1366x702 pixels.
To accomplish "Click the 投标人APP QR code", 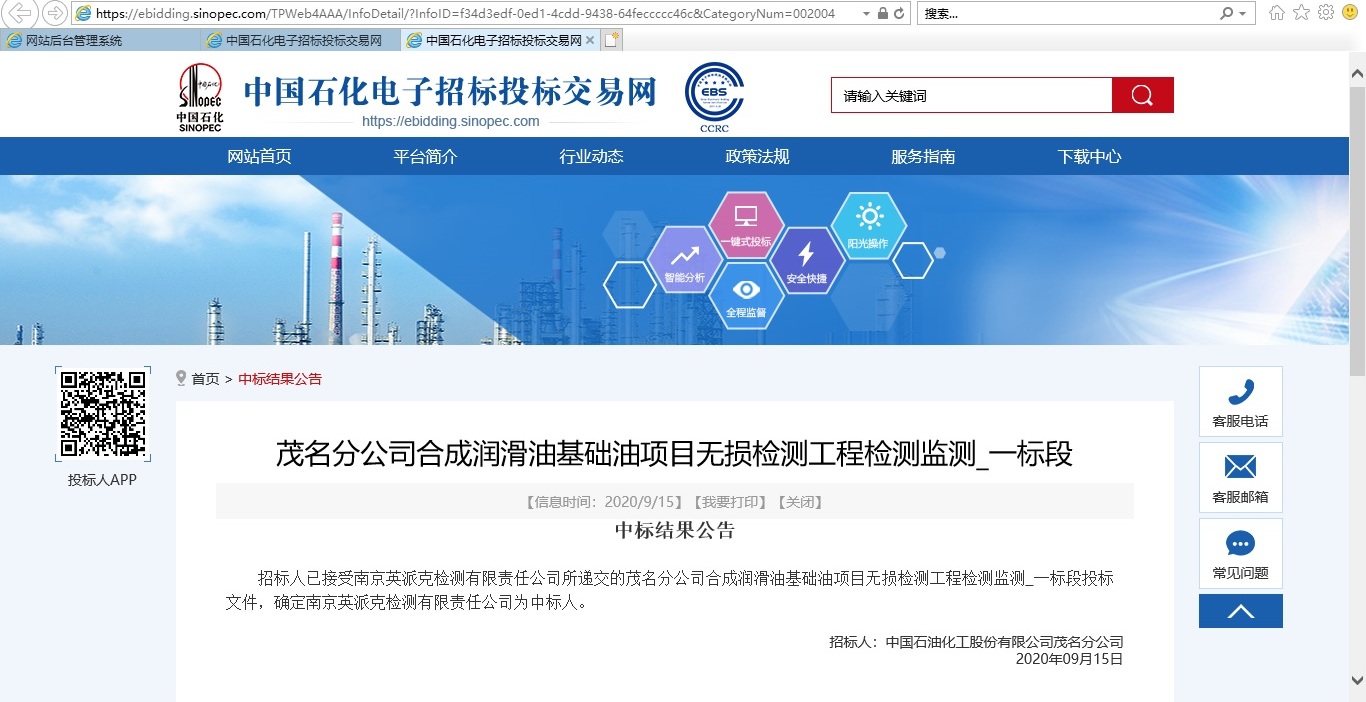I will [102, 413].
